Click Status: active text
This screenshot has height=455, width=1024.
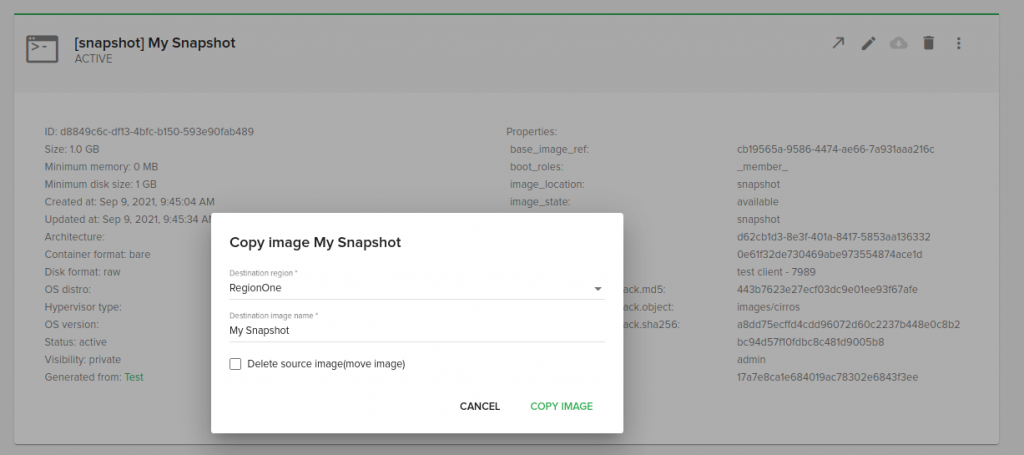pyautogui.click(x=76, y=342)
